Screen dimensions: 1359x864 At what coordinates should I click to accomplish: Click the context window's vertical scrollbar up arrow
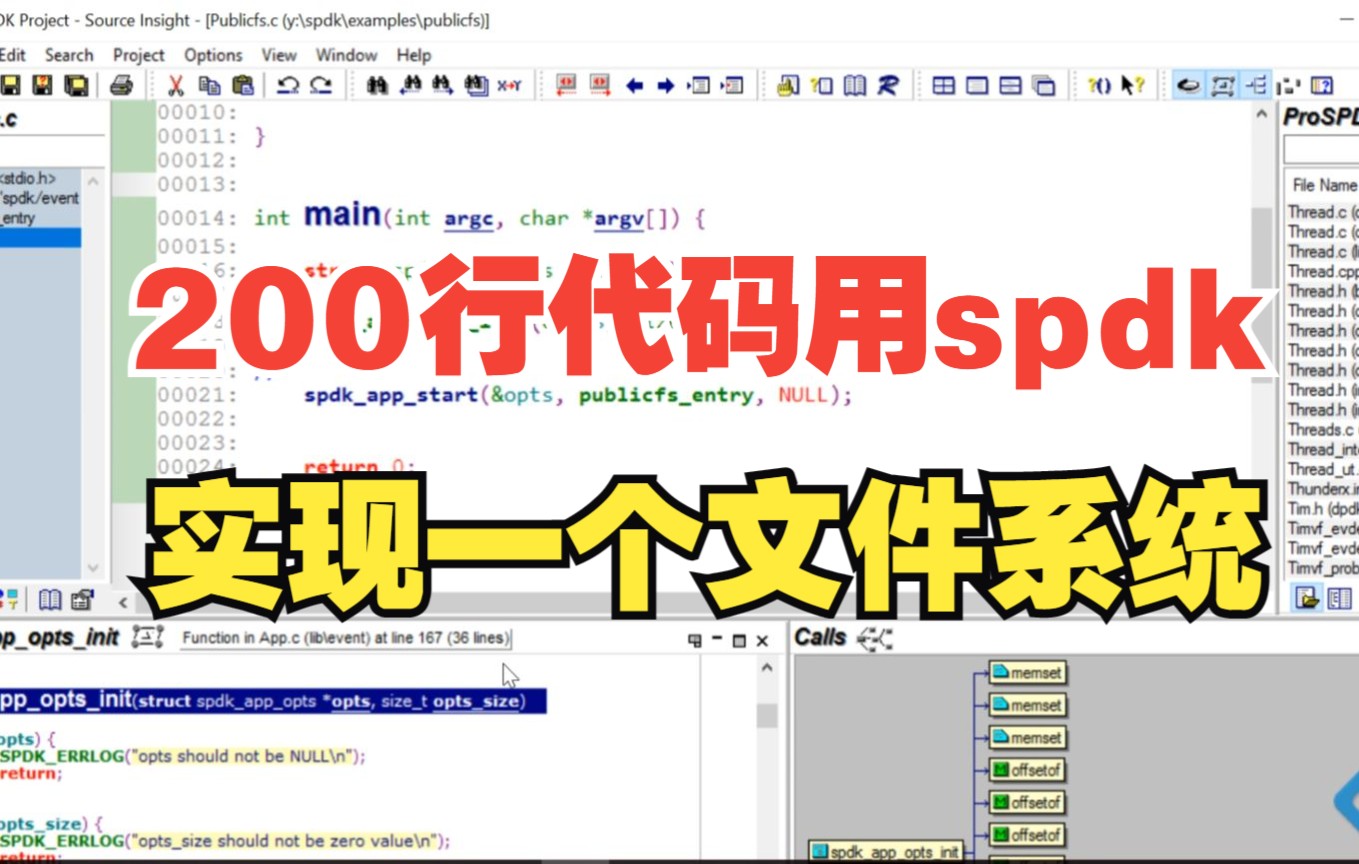[767, 668]
